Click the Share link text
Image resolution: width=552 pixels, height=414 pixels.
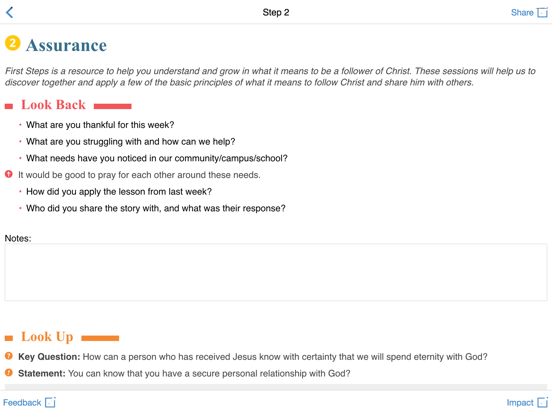point(522,13)
